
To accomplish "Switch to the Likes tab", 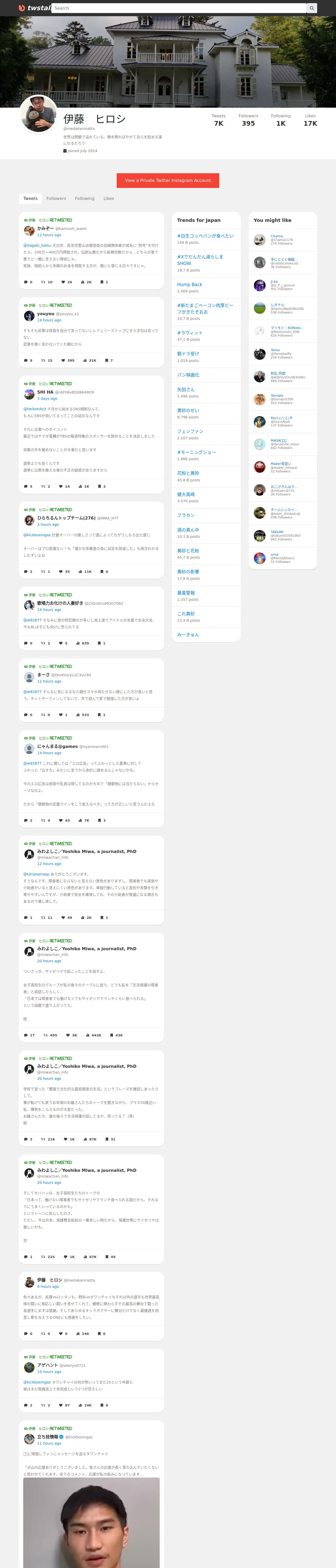I will point(109,198).
